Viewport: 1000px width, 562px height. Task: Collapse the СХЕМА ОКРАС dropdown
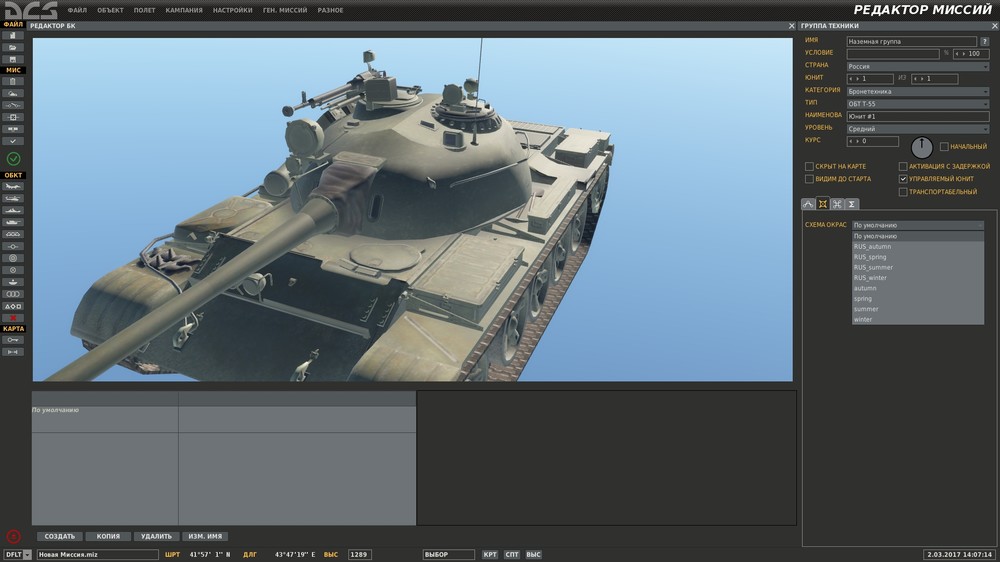(x=918, y=225)
